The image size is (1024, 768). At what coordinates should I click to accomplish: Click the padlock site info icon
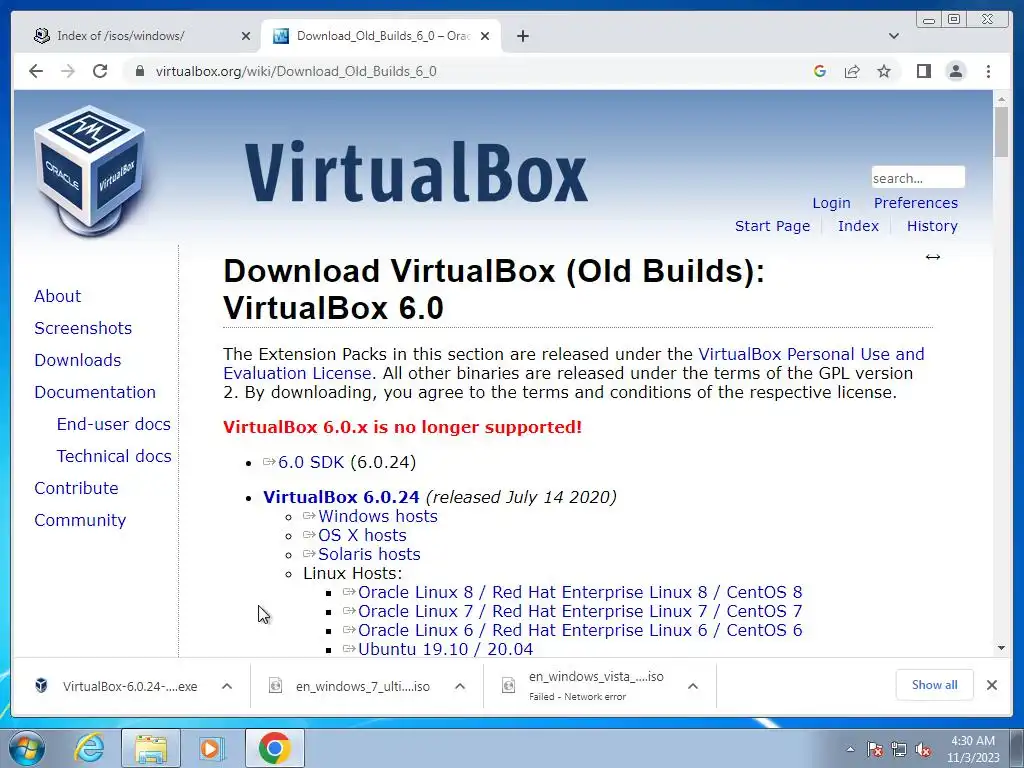pyautogui.click(x=139, y=71)
